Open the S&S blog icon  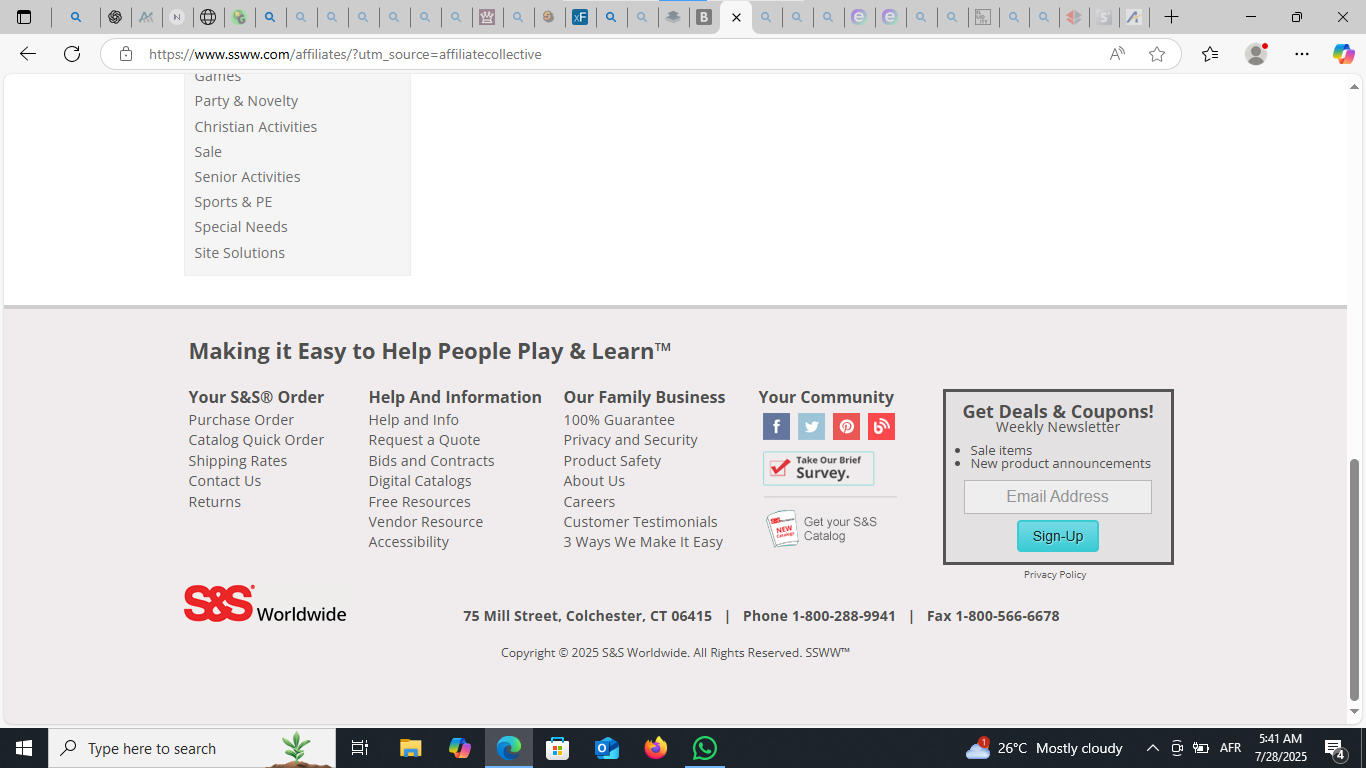click(881, 427)
